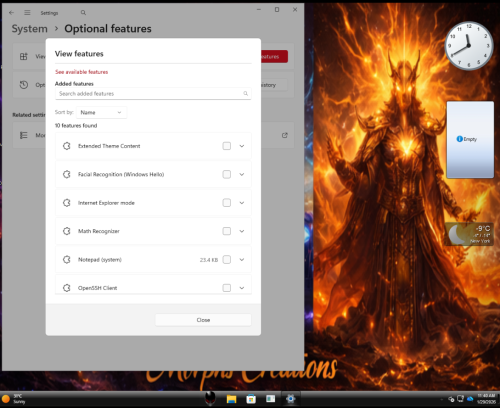Click the Notepad size text 23.4 KB
Image resolution: width=500 pixels, height=408 pixels.
click(209, 260)
